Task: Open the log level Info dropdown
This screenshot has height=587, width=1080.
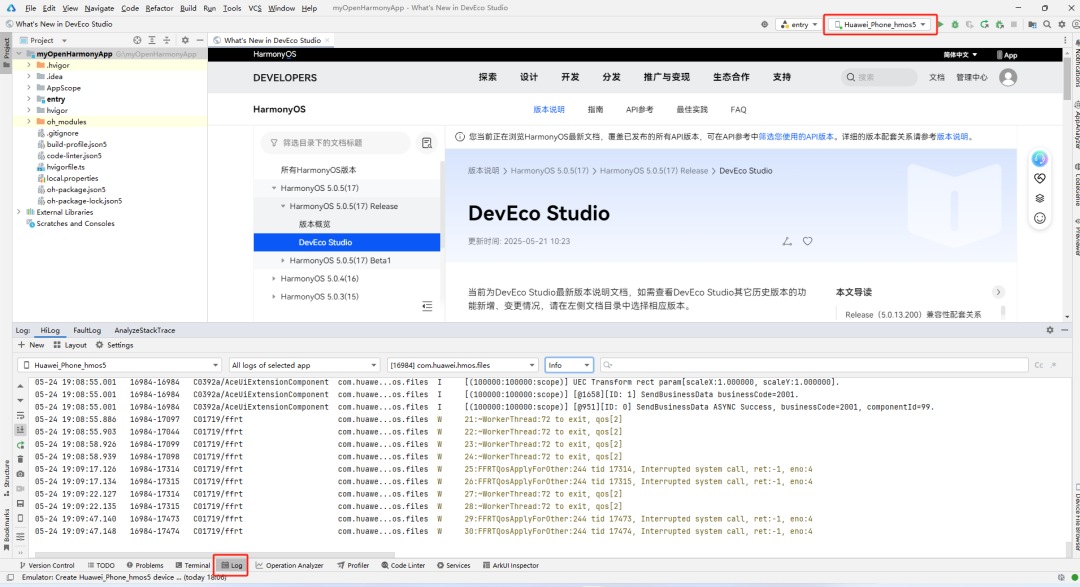Action: tap(568, 365)
